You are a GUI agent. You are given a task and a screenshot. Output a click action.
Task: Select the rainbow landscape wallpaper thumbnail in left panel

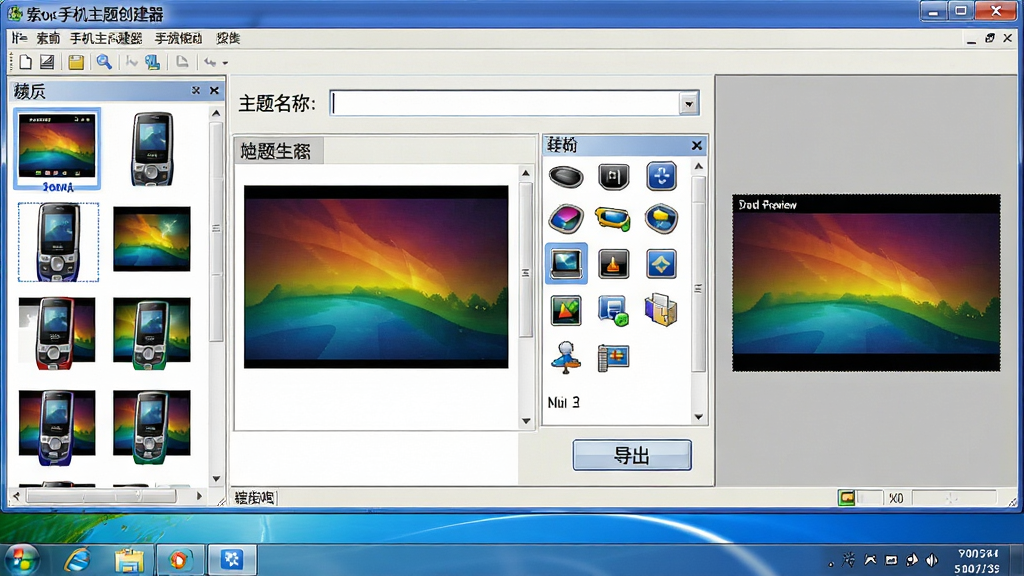coord(152,239)
